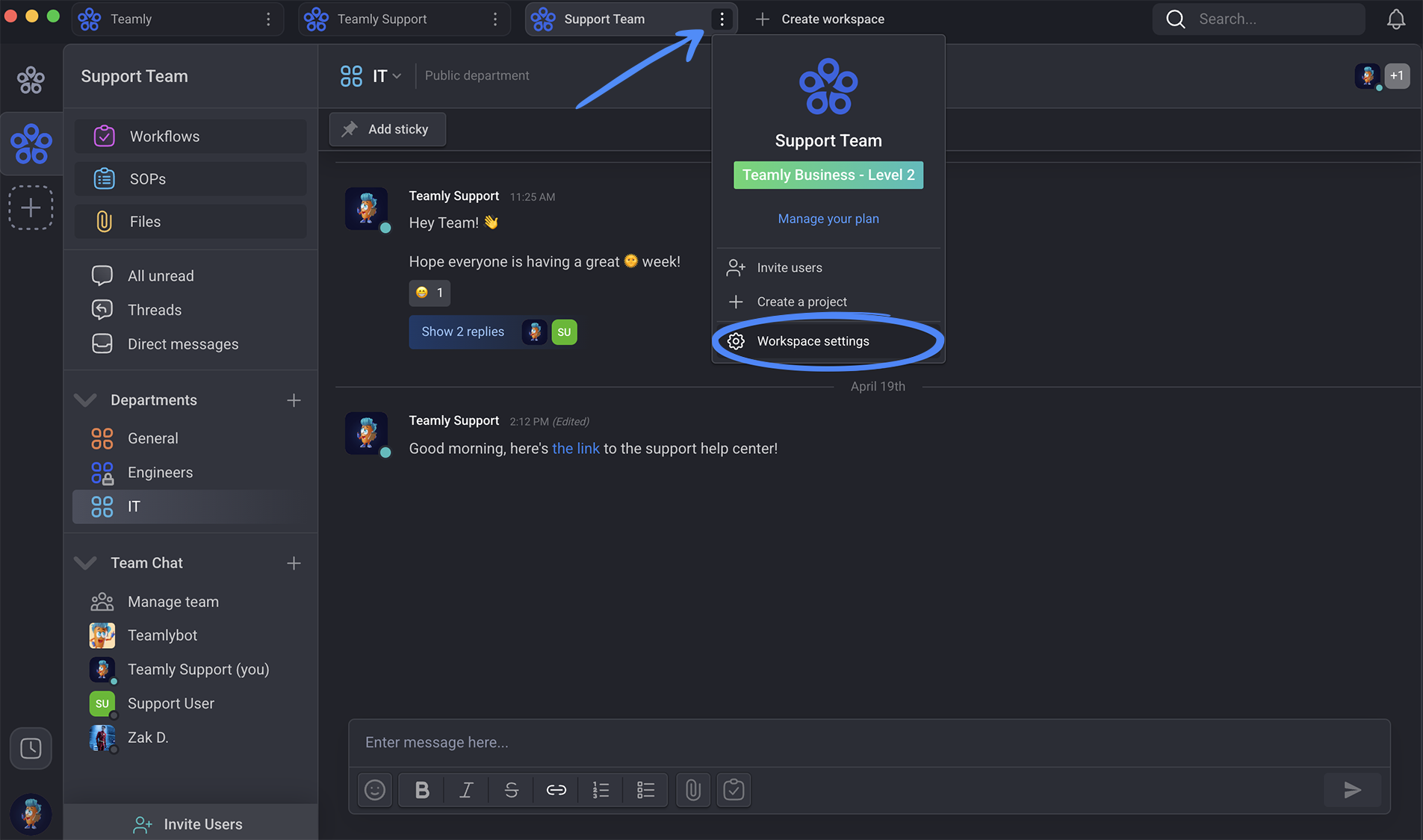This screenshot has height=840, width=1423.
Task: Click the member avatar in the header
Action: (1368, 75)
